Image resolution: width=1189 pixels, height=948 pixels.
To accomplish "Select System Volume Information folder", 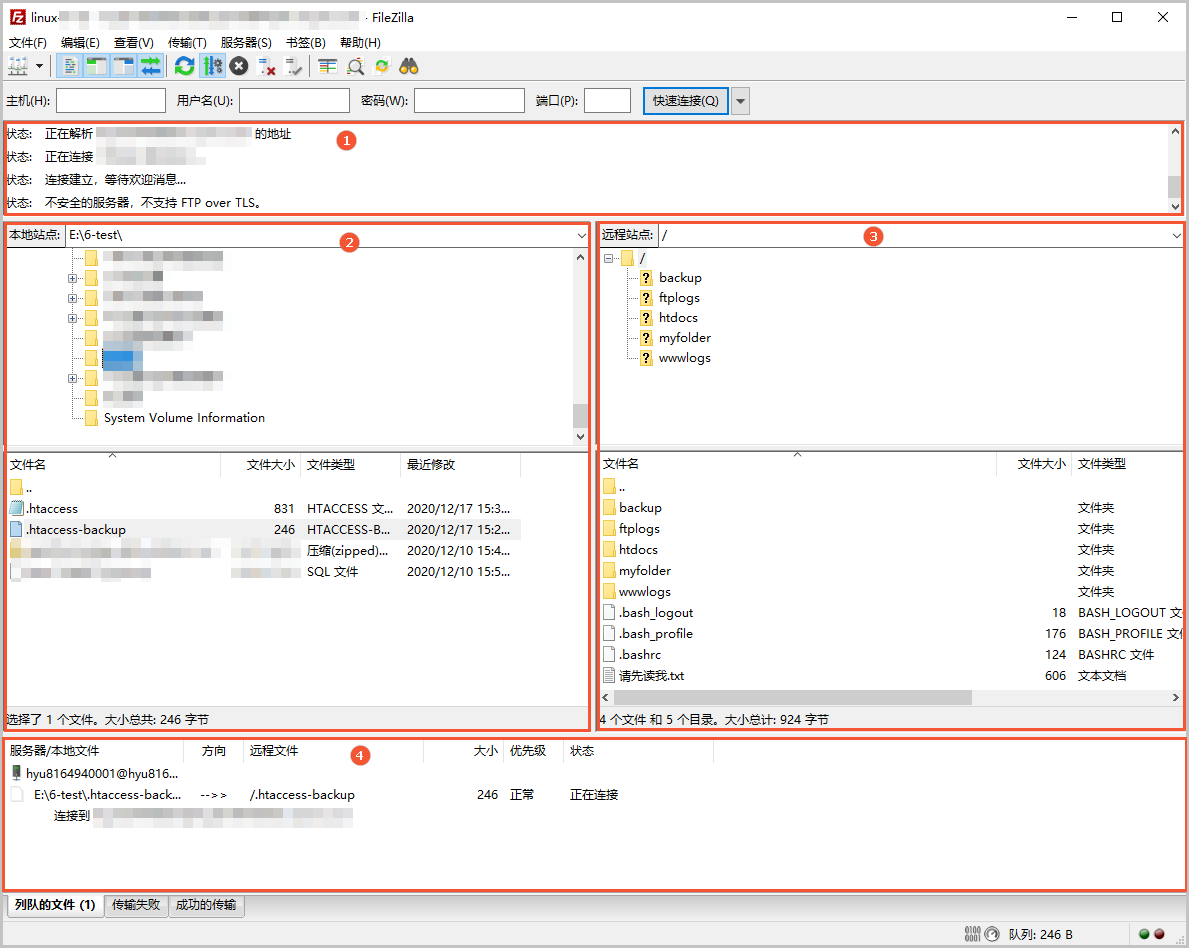I will pos(184,418).
